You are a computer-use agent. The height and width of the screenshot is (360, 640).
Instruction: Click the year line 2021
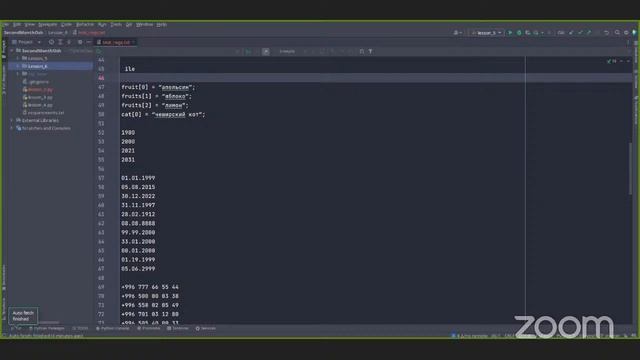tap(128, 151)
